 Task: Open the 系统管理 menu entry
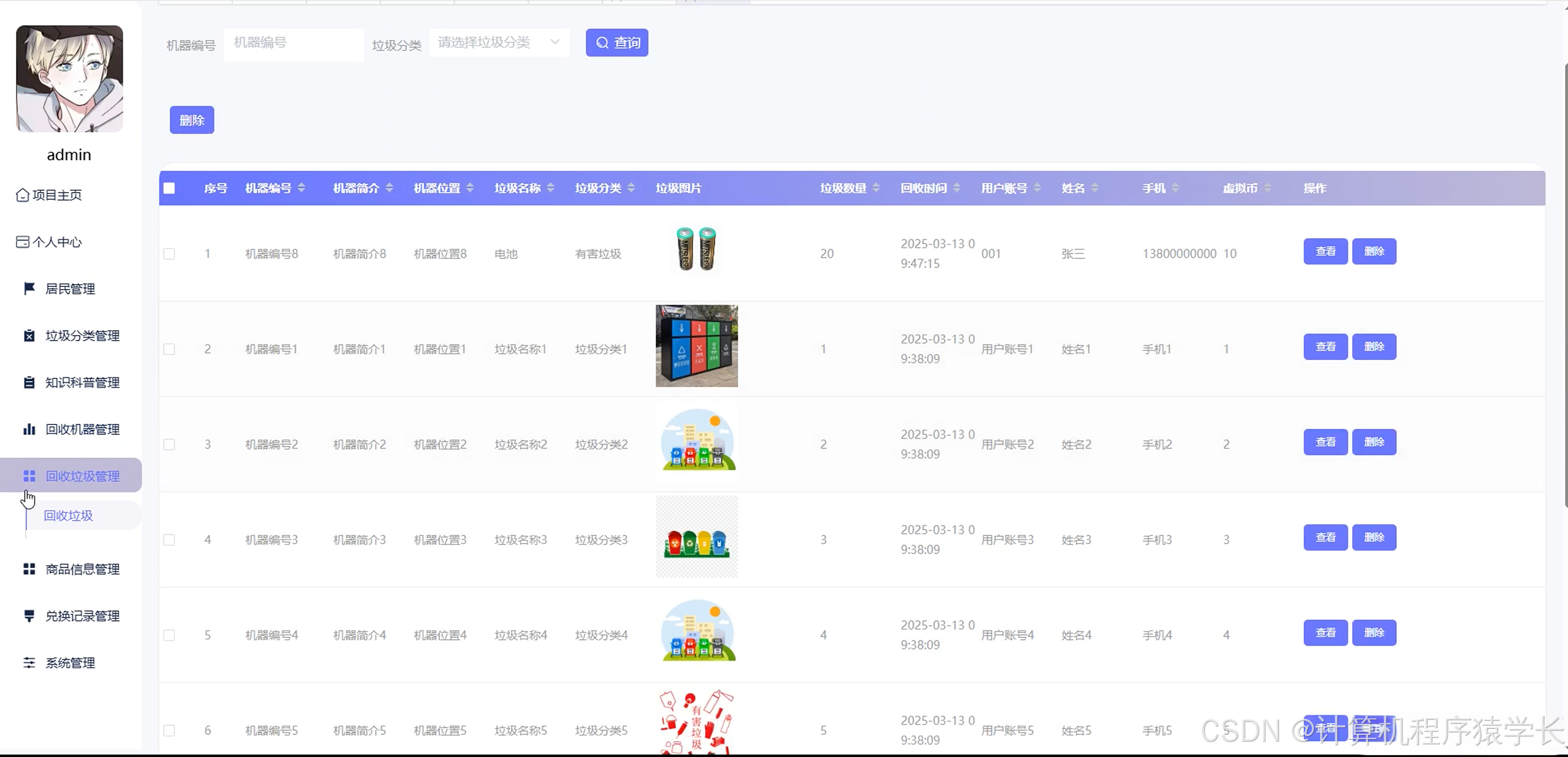click(x=70, y=663)
